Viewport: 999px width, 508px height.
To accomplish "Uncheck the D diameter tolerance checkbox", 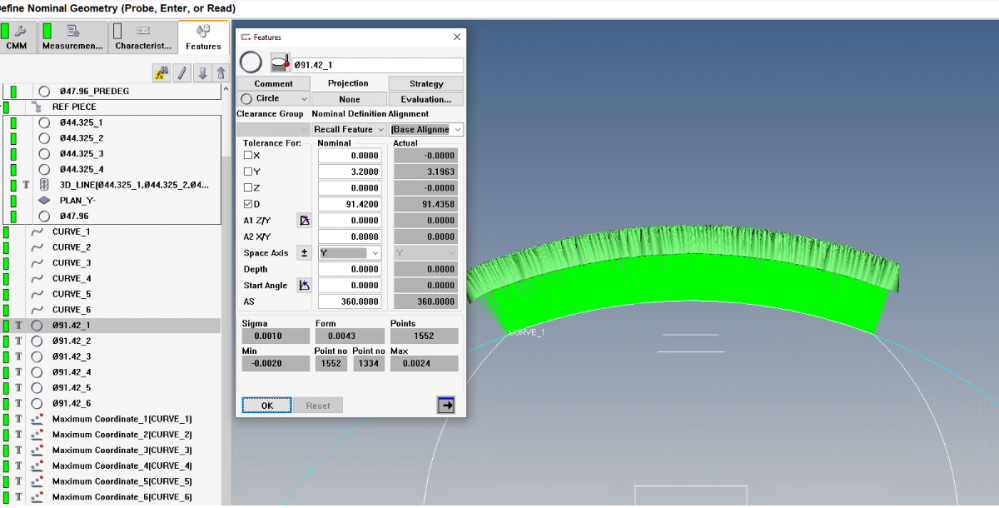I will click(x=249, y=204).
